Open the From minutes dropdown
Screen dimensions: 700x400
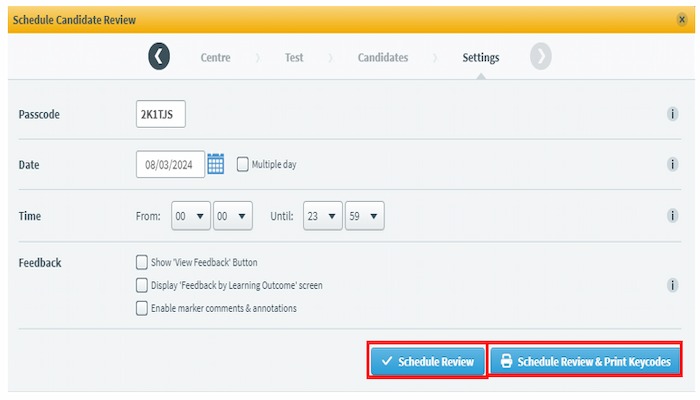coord(233,216)
